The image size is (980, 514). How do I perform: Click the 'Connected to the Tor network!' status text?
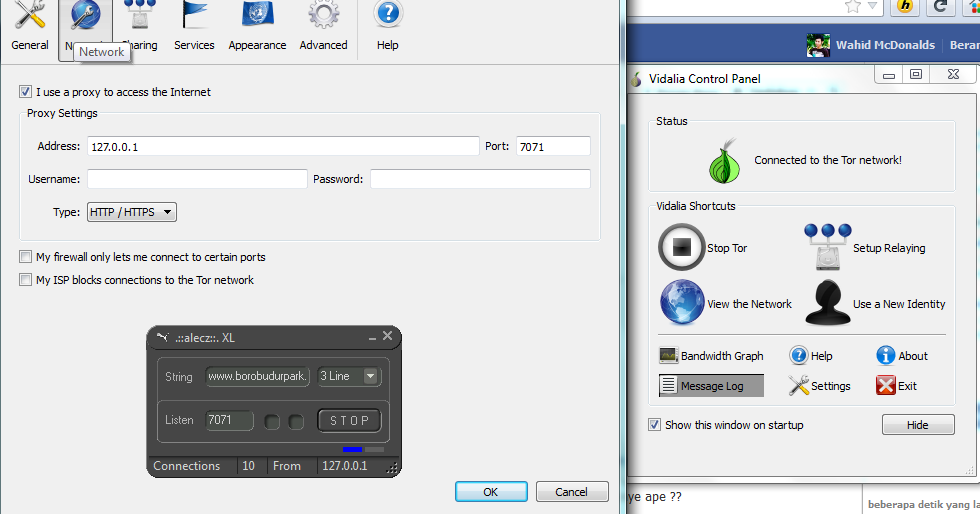[828, 160]
